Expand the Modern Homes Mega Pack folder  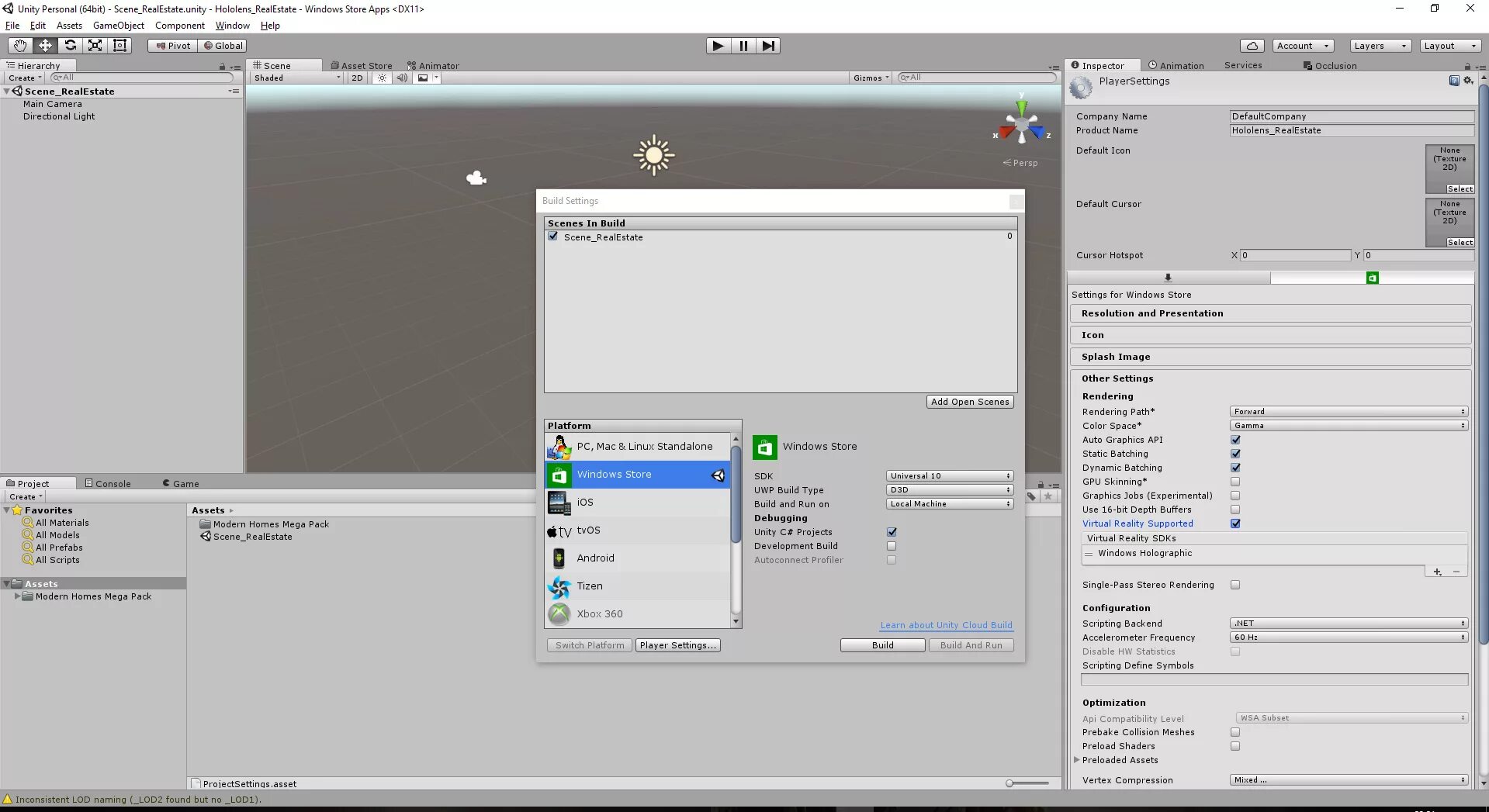(17, 596)
